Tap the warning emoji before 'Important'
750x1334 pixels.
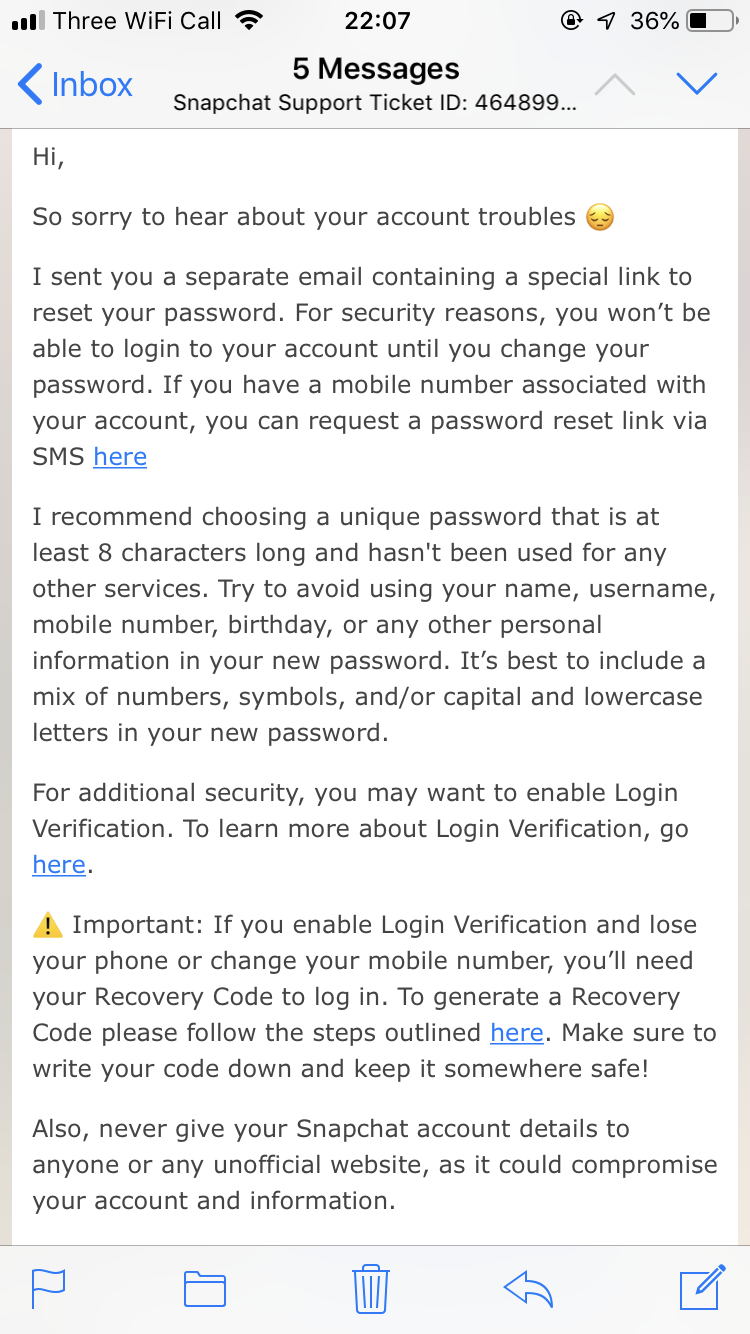(48, 926)
